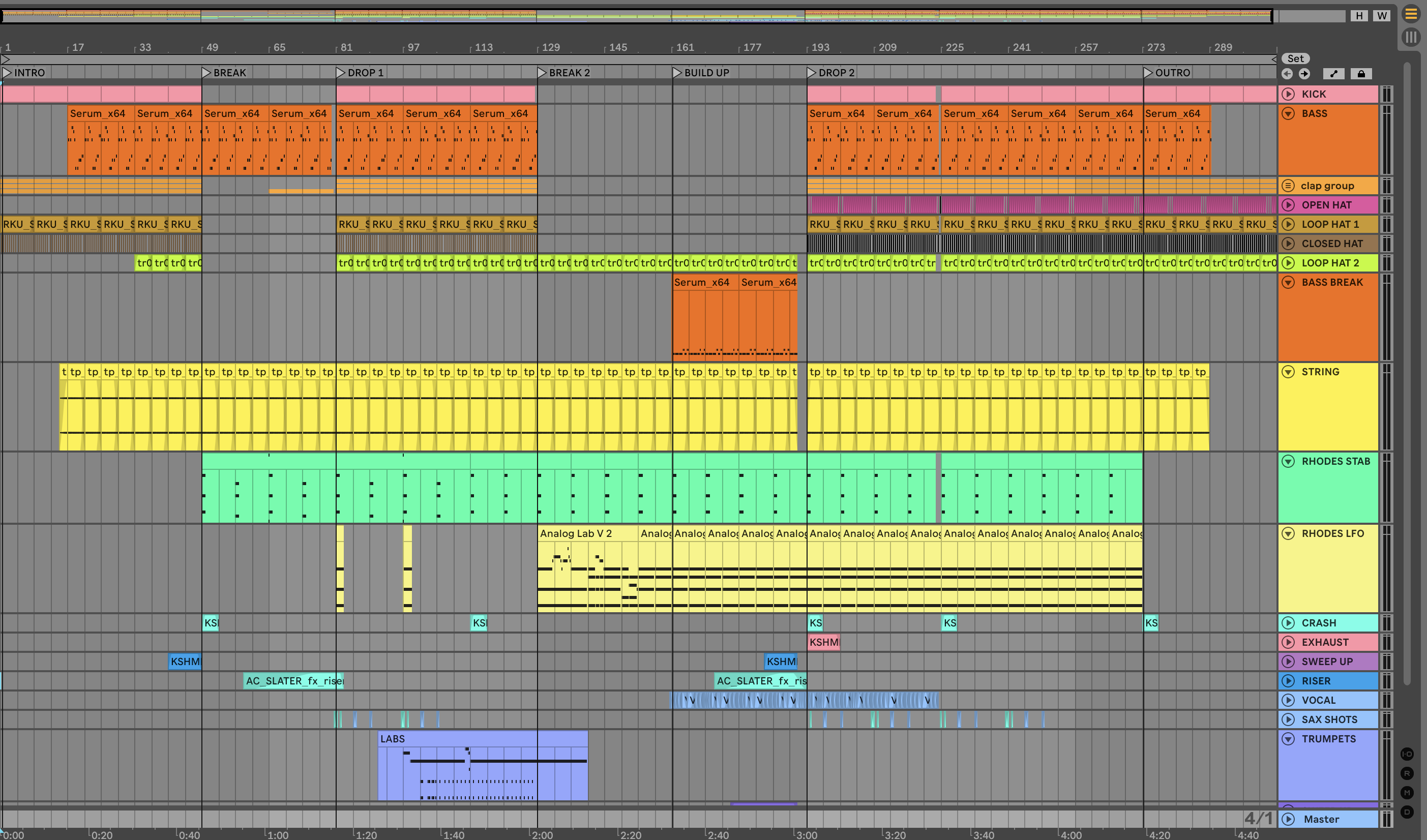This screenshot has width=1427, height=840.
Task: Collapse the TRUMPETS track
Action: [x=1288, y=739]
